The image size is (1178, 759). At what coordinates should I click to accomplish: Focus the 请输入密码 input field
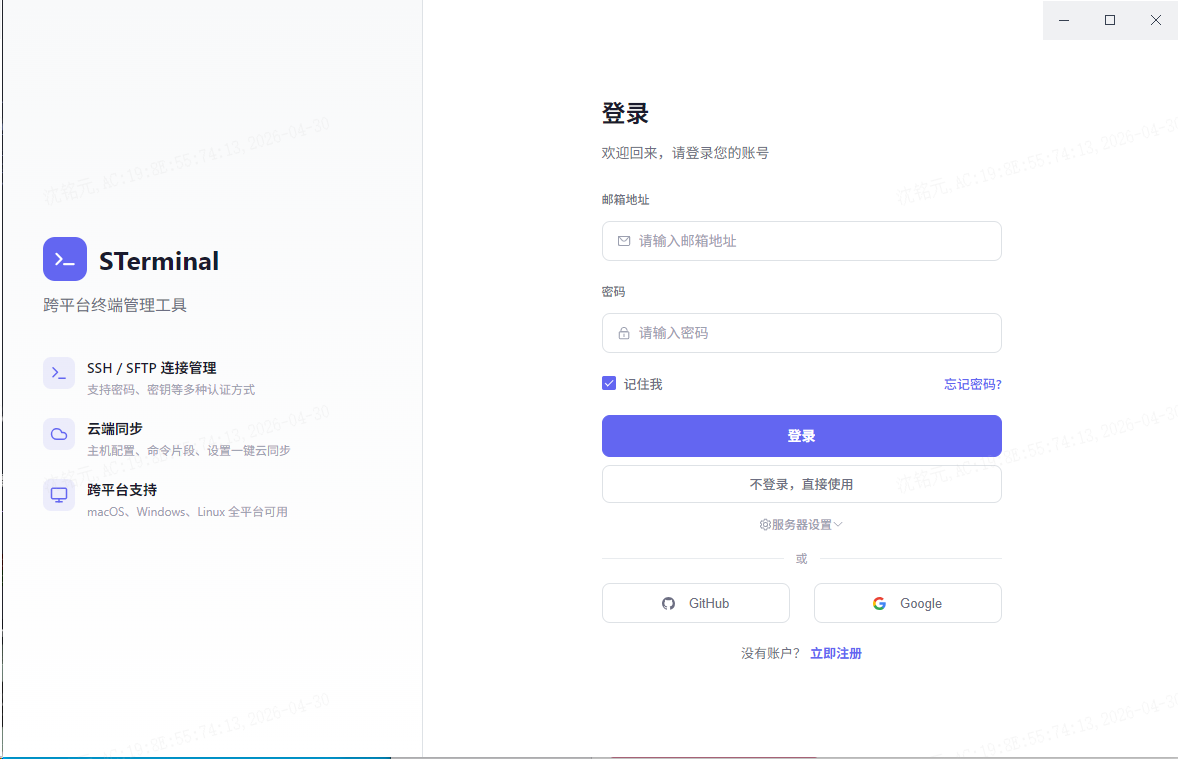click(x=802, y=333)
